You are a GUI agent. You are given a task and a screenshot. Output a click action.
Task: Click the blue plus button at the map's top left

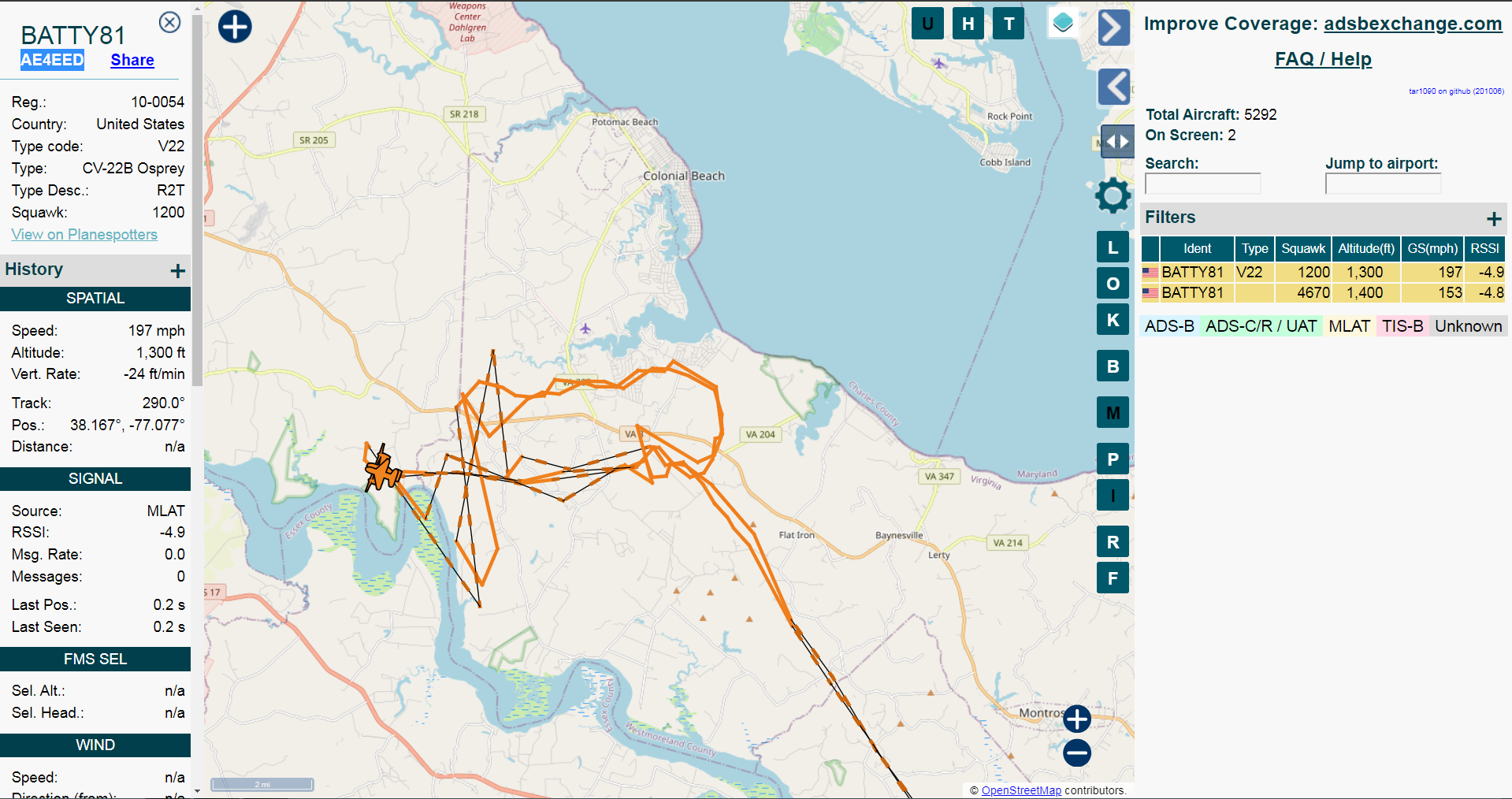235,27
